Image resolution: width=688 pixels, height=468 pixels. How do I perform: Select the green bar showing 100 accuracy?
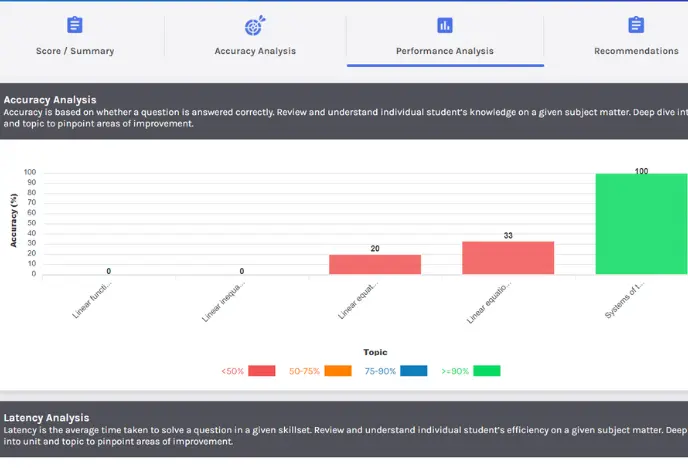(641, 224)
